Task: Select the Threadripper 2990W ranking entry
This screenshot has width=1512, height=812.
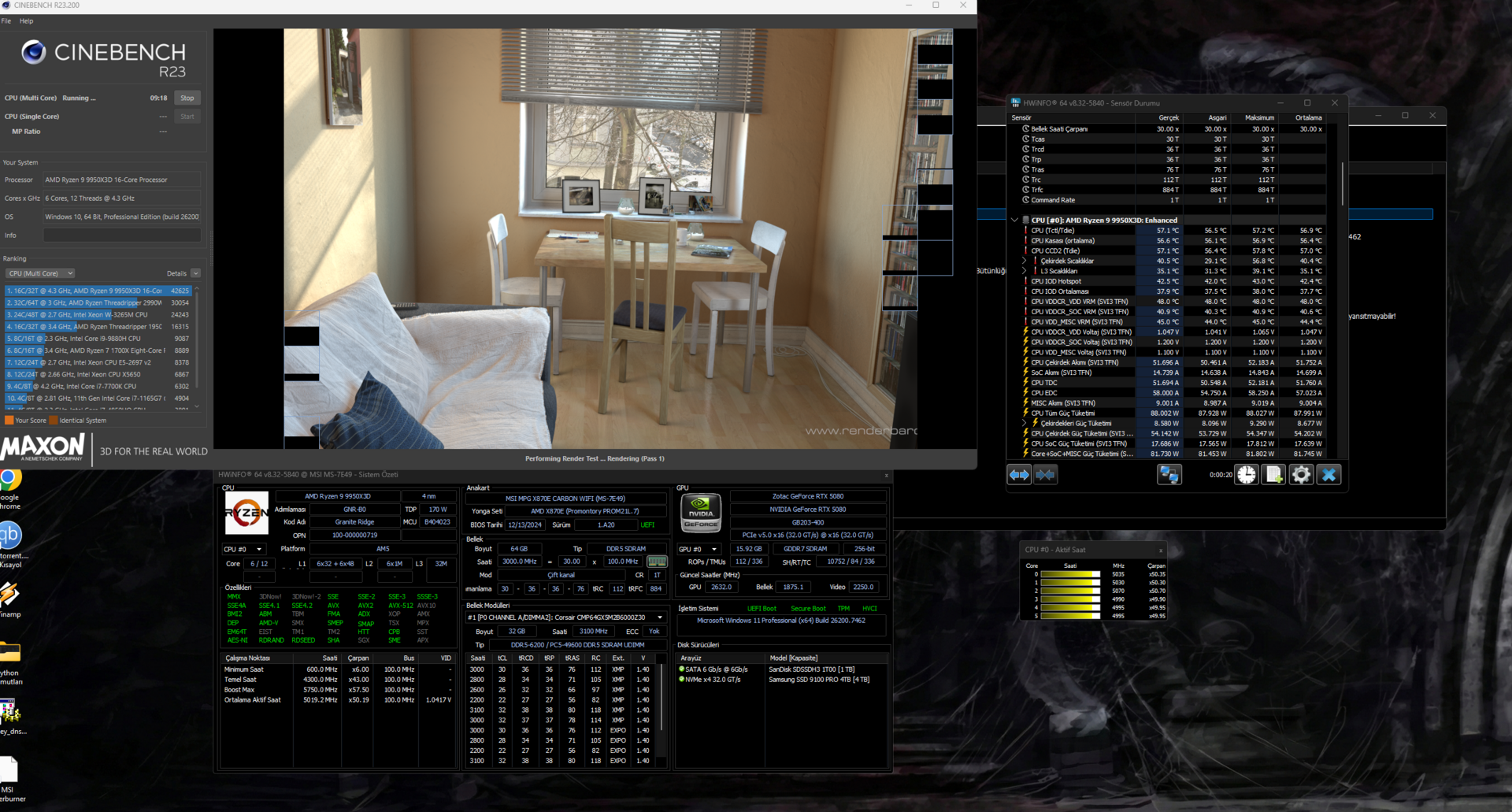Action: click(98, 302)
